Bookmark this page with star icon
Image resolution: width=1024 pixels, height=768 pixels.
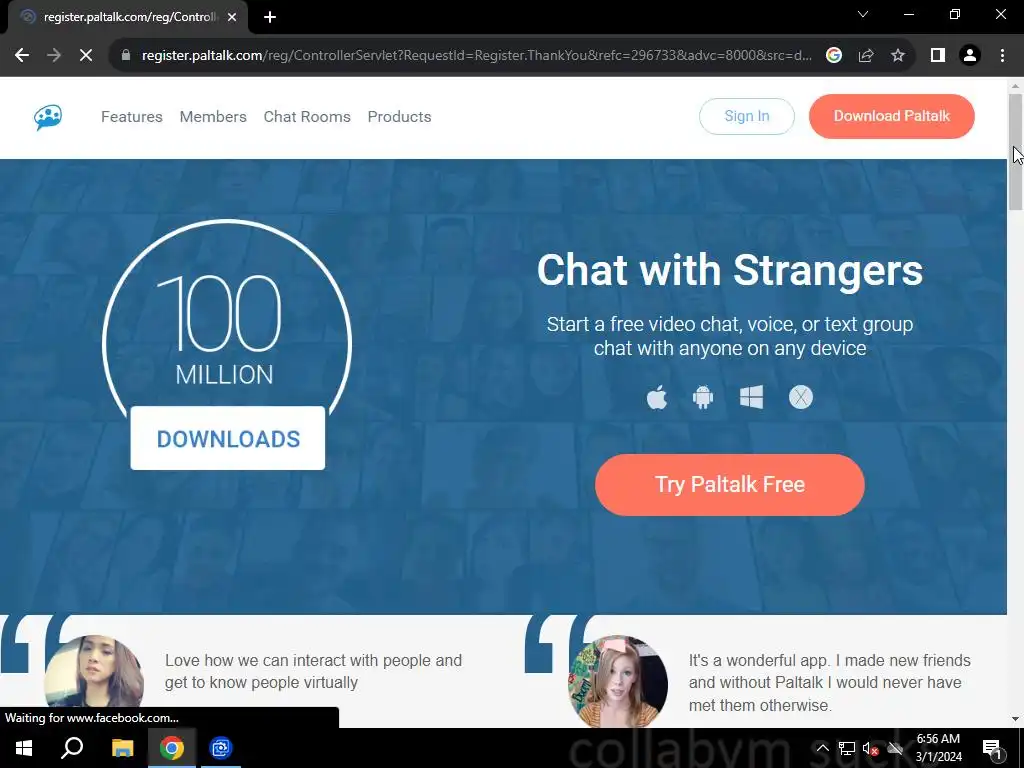coord(898,56)
